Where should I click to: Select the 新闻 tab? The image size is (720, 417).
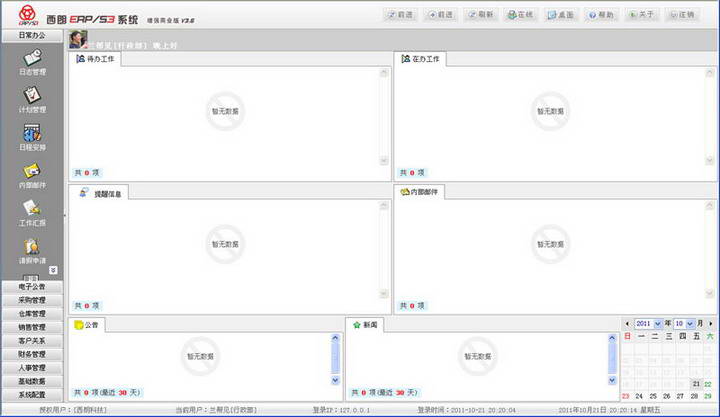coord(365,325)
